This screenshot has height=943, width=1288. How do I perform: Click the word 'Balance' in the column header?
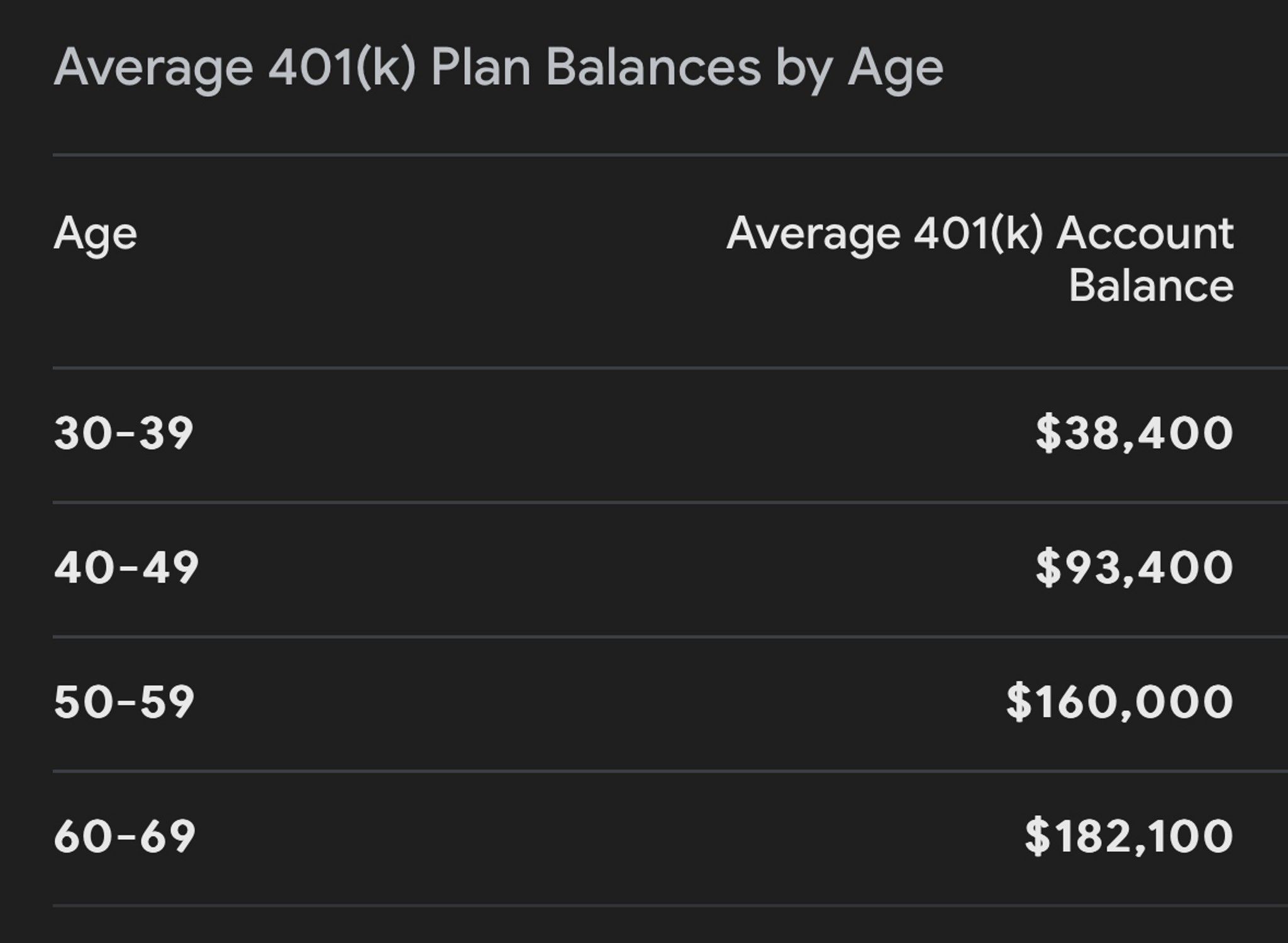click(x=1151, y=286)
